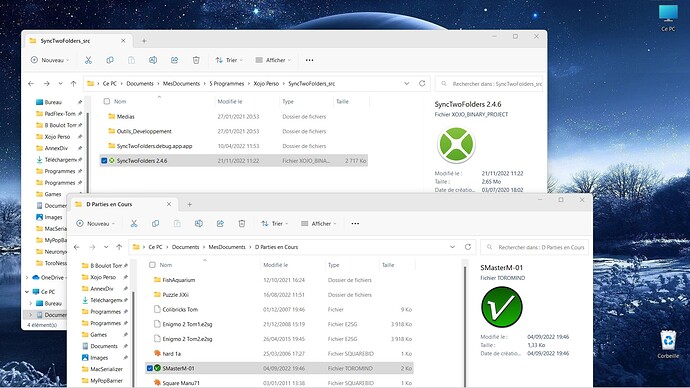Select Outils_Developpement folder row
Image resolution: width=690 pixels, height=388 pixels.
point(234,131)
